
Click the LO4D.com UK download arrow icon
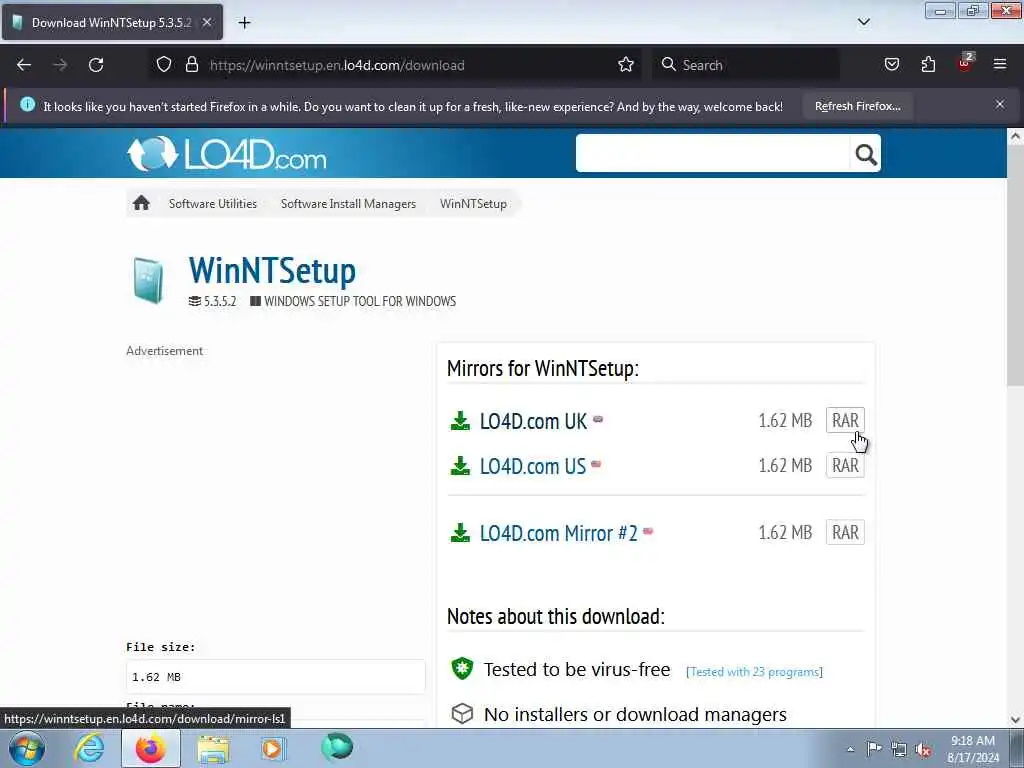pos(460,421)
